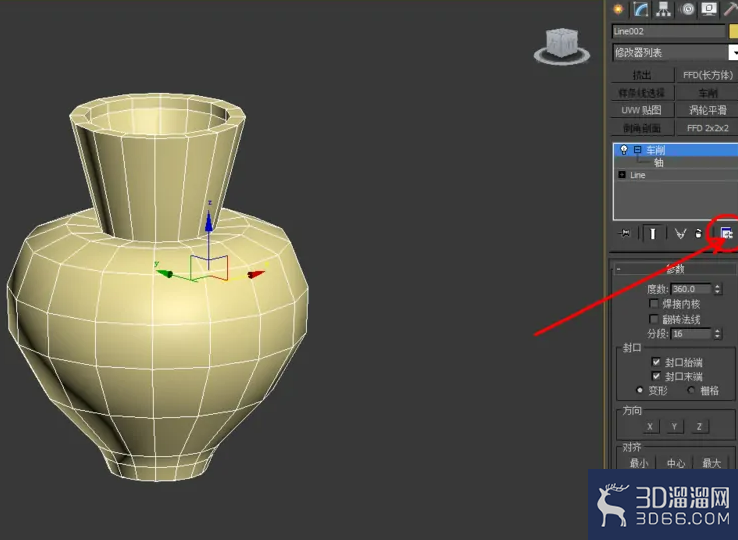Set lathe direction with the Z button

(x=699, y=427)
